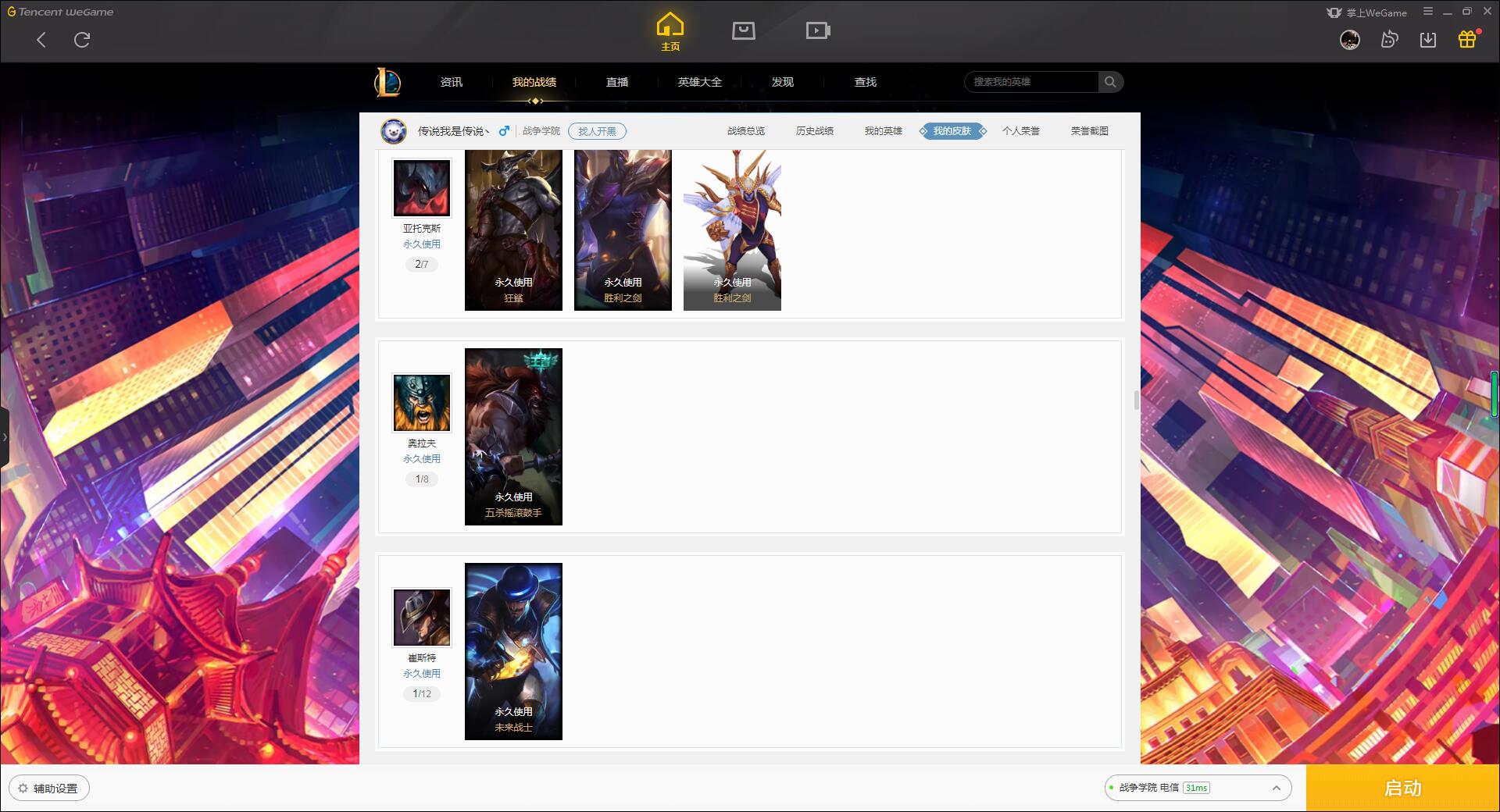This screenshot has height=812, width=1500.
Task: Open the 直播 tab
Action: (x=617, y=82)
